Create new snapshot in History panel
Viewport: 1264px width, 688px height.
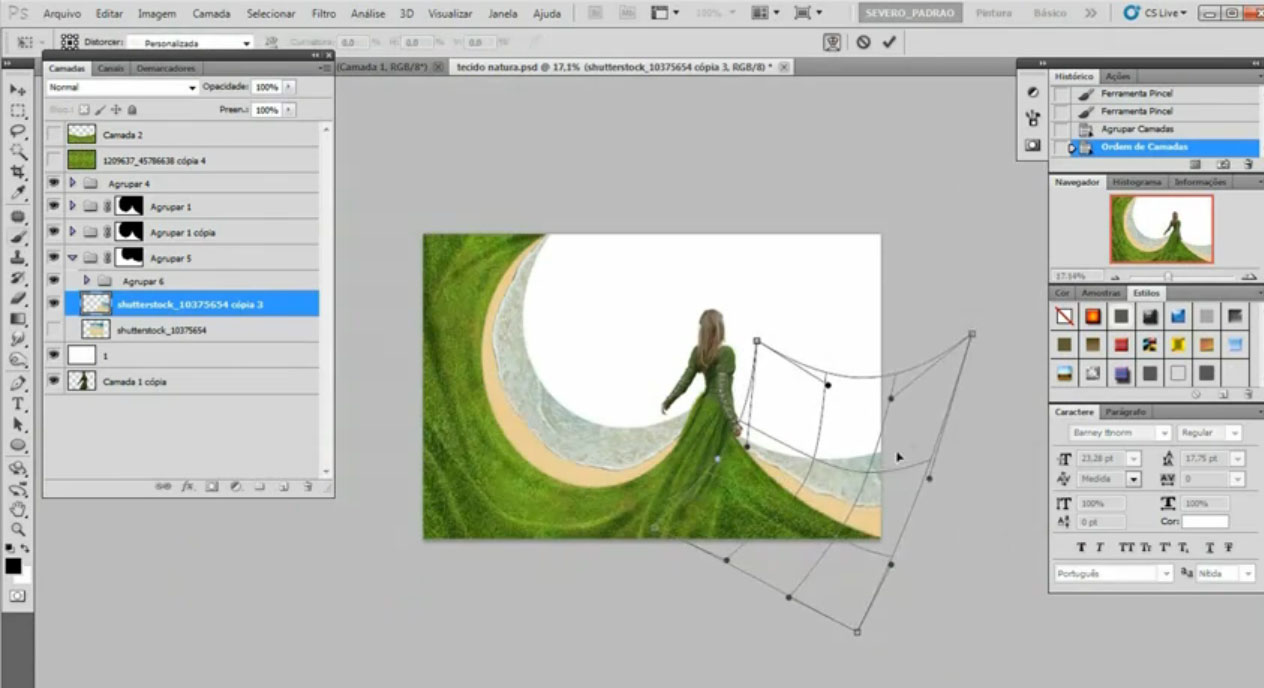click(x=1223, y=164)
